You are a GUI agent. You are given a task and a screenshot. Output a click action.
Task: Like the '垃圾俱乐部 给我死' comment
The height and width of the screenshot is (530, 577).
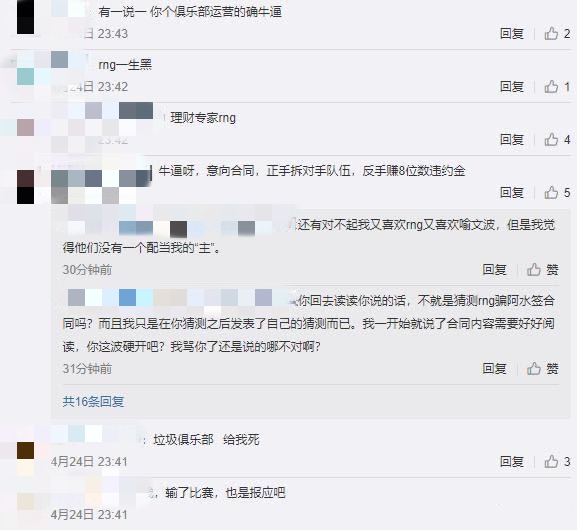coord(557,461)
